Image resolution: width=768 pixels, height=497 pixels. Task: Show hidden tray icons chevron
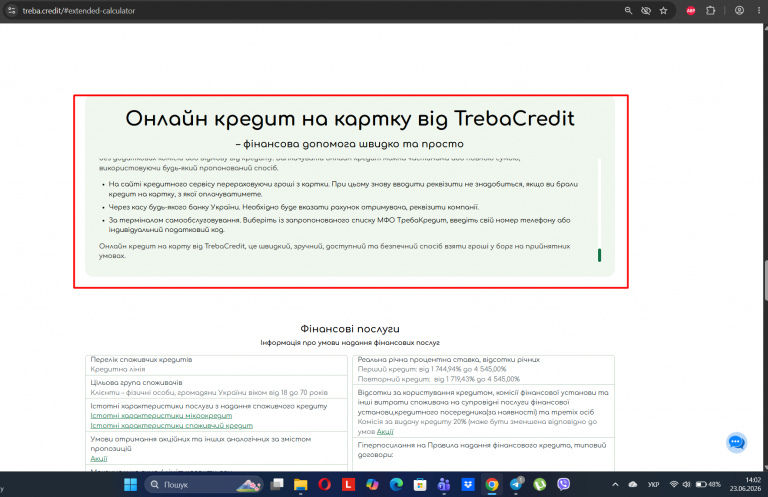(615, 484)
